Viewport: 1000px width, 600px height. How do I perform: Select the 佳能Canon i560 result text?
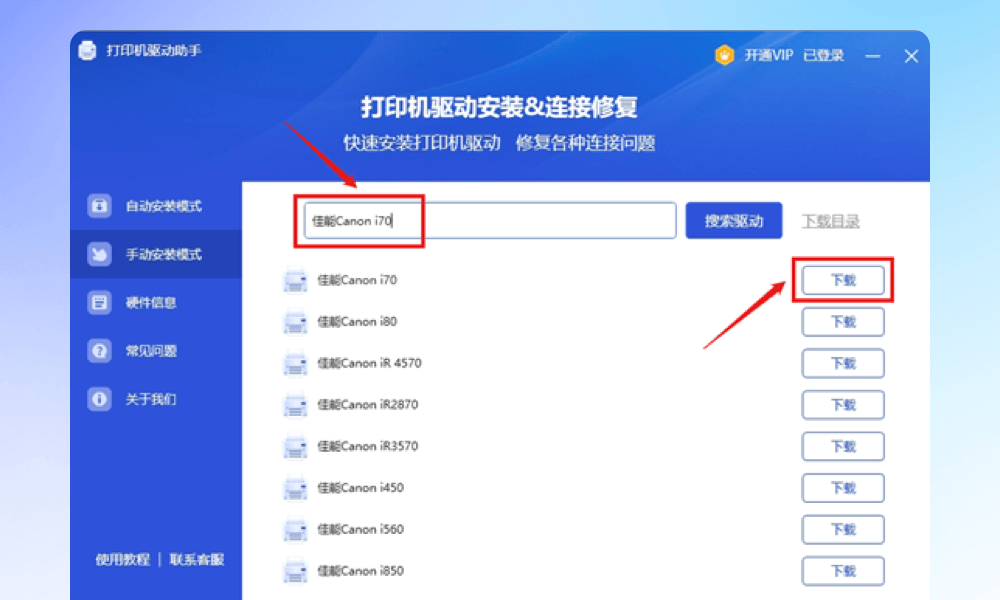pos(360,529)
